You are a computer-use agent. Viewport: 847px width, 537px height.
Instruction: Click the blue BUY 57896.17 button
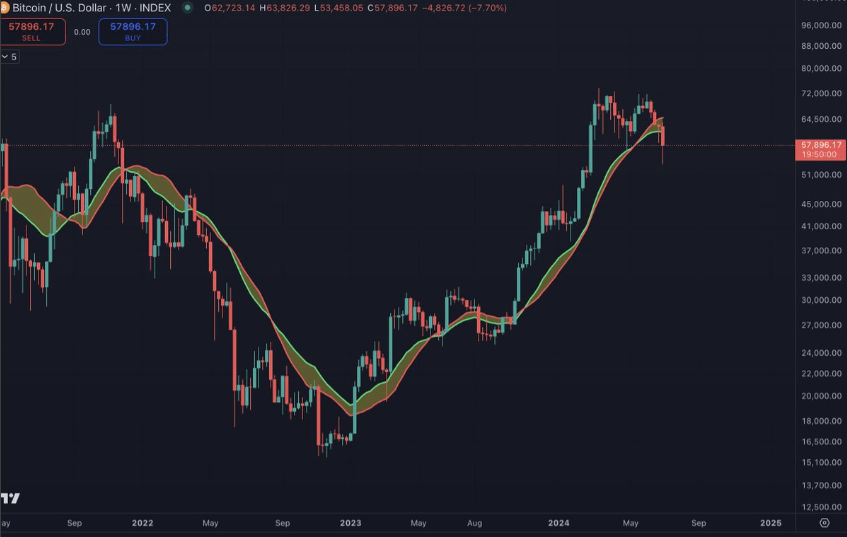[x=133, y=32]
